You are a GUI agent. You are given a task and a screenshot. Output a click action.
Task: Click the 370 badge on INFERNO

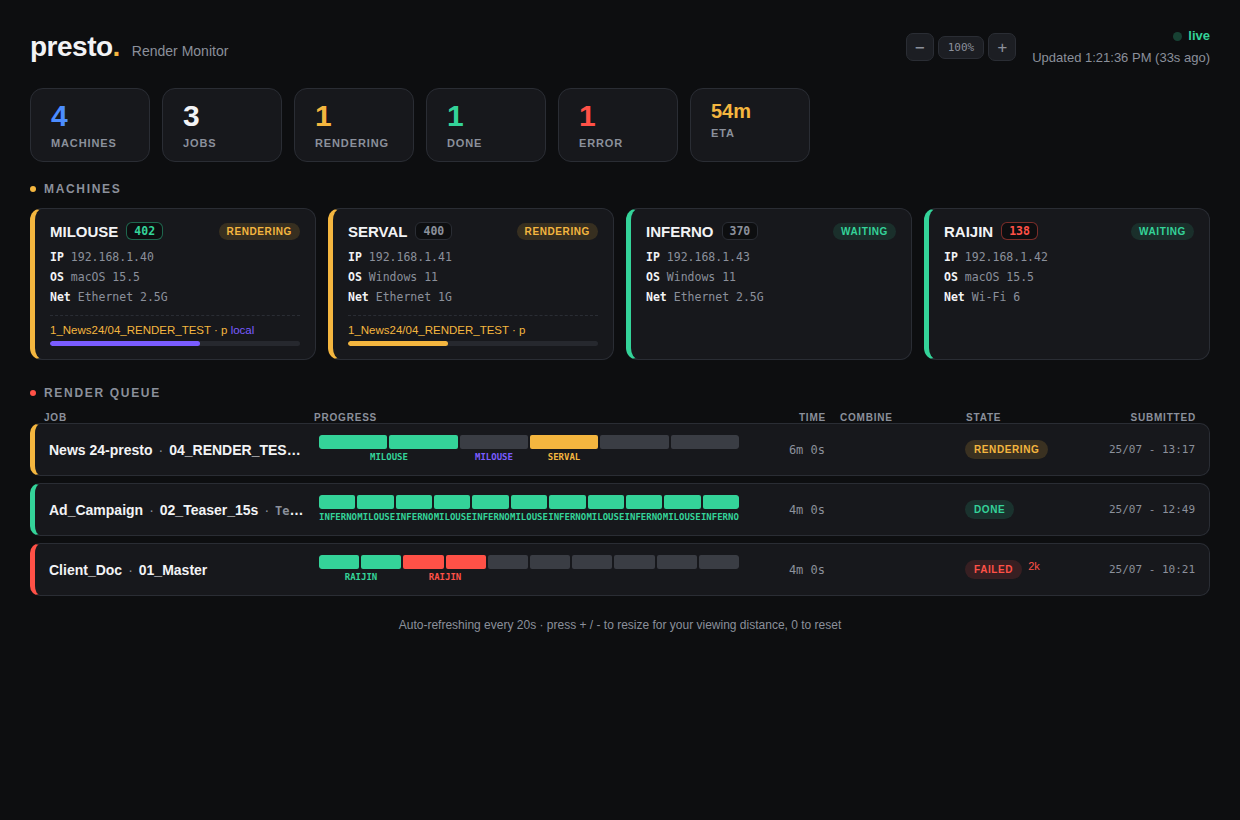(740, 231)
